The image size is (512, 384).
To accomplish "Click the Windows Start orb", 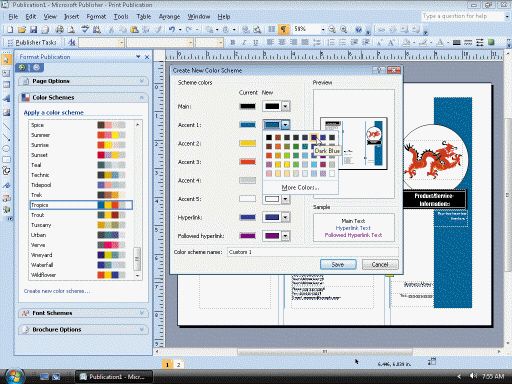I will (14, 376).
